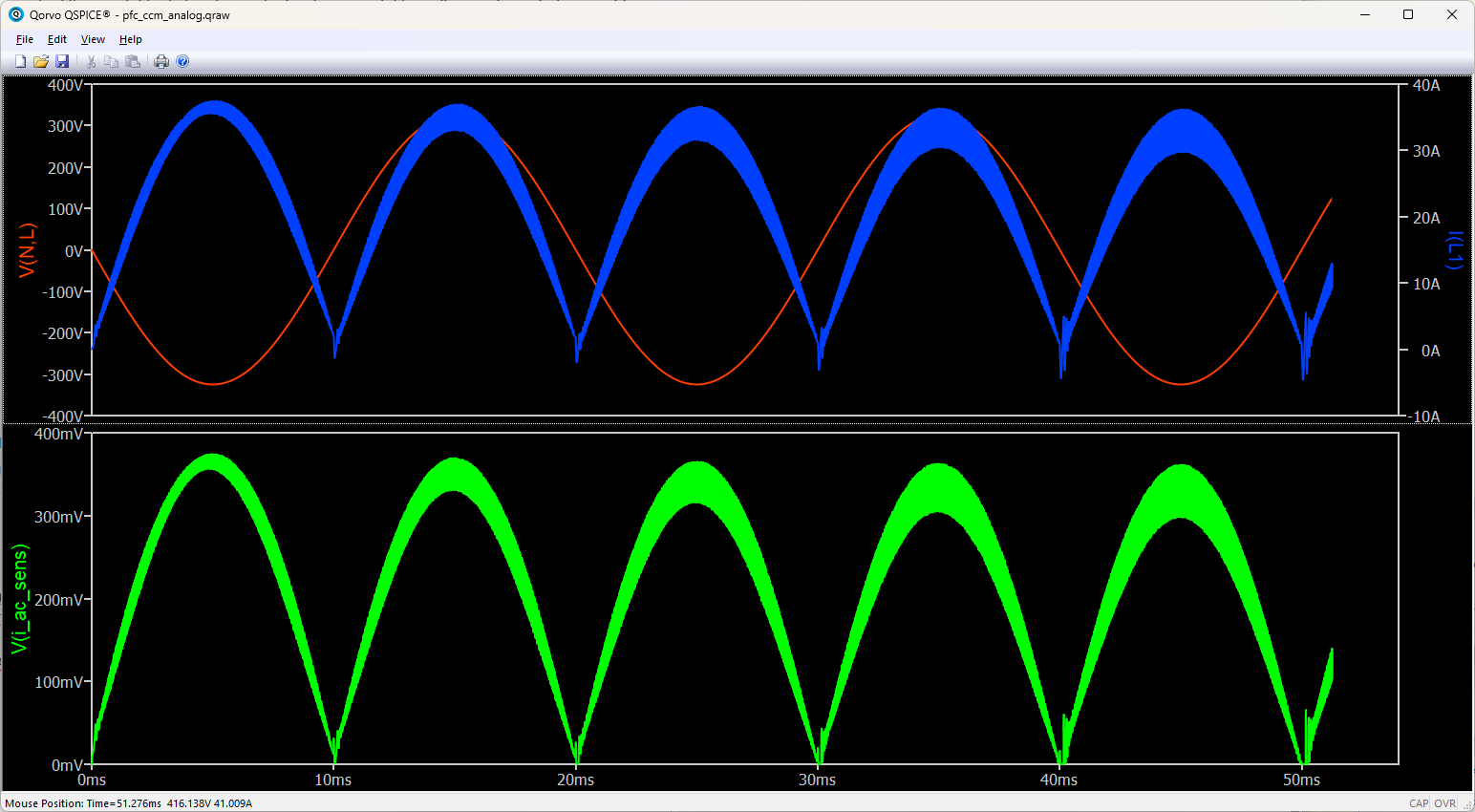
Task: Click the OVR indicator in the status bar
Action: click(x=1445, y=803)
